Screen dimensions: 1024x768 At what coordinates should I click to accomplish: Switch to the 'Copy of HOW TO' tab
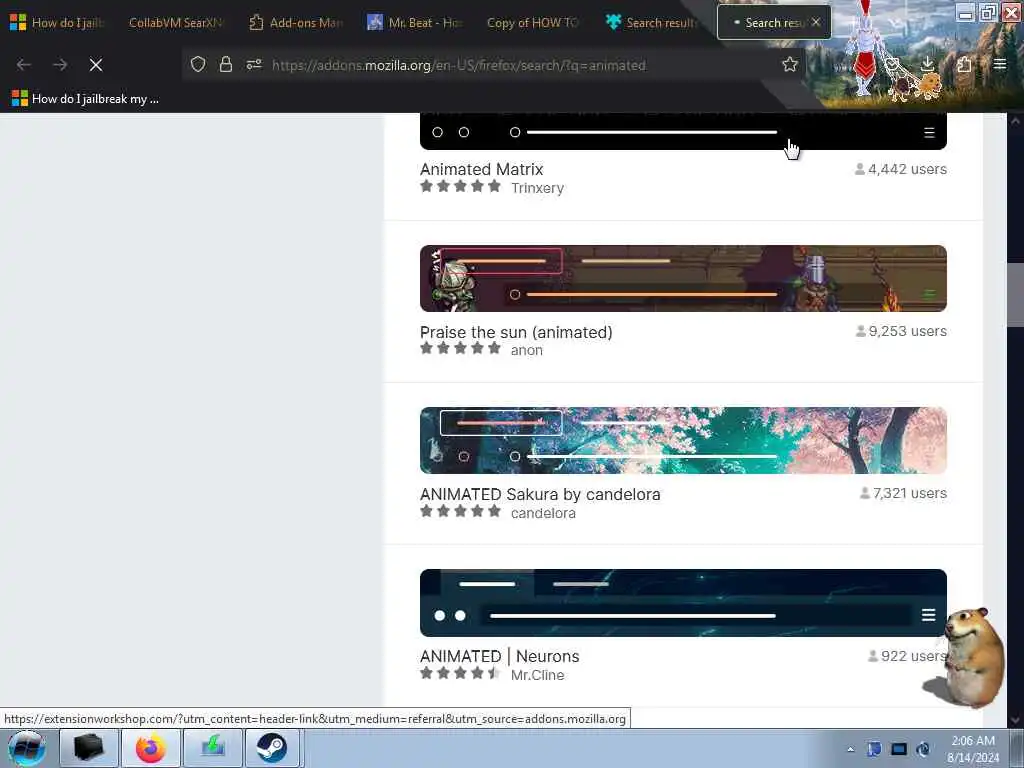pyautogui.click(x=533, y=23)
